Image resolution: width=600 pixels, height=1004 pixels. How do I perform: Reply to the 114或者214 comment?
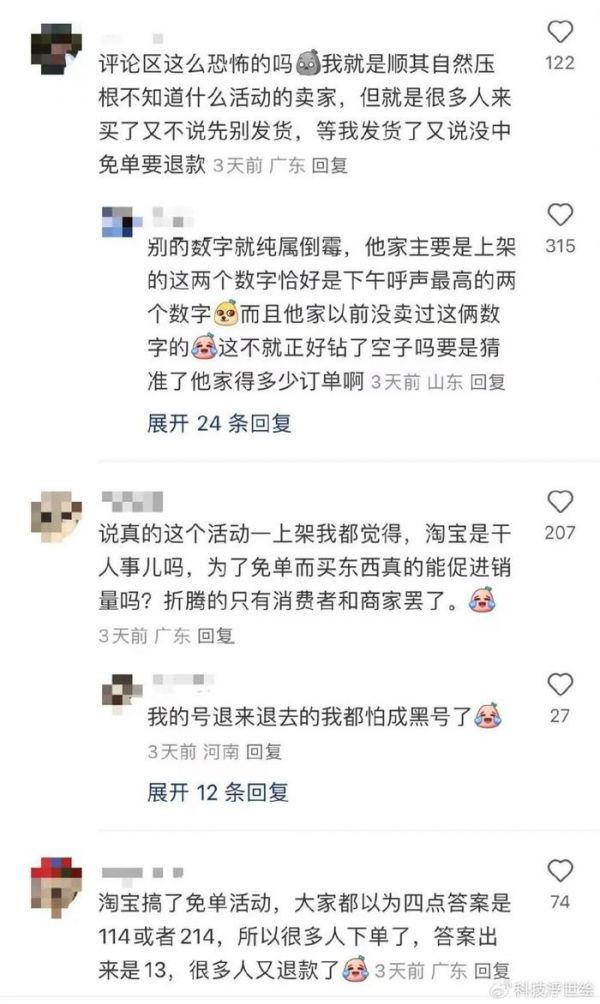pos(492,971)
